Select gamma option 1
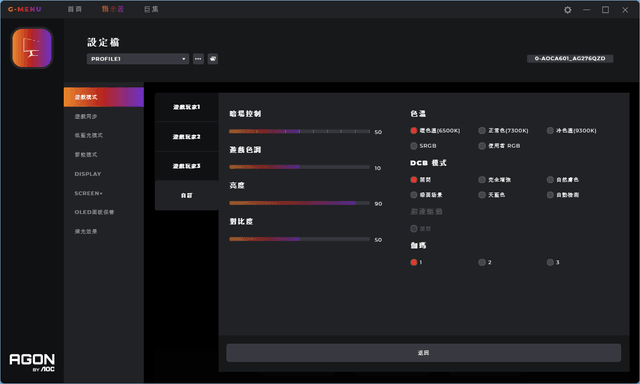This screenshot has width=640, height=384. tap(413, 262)
